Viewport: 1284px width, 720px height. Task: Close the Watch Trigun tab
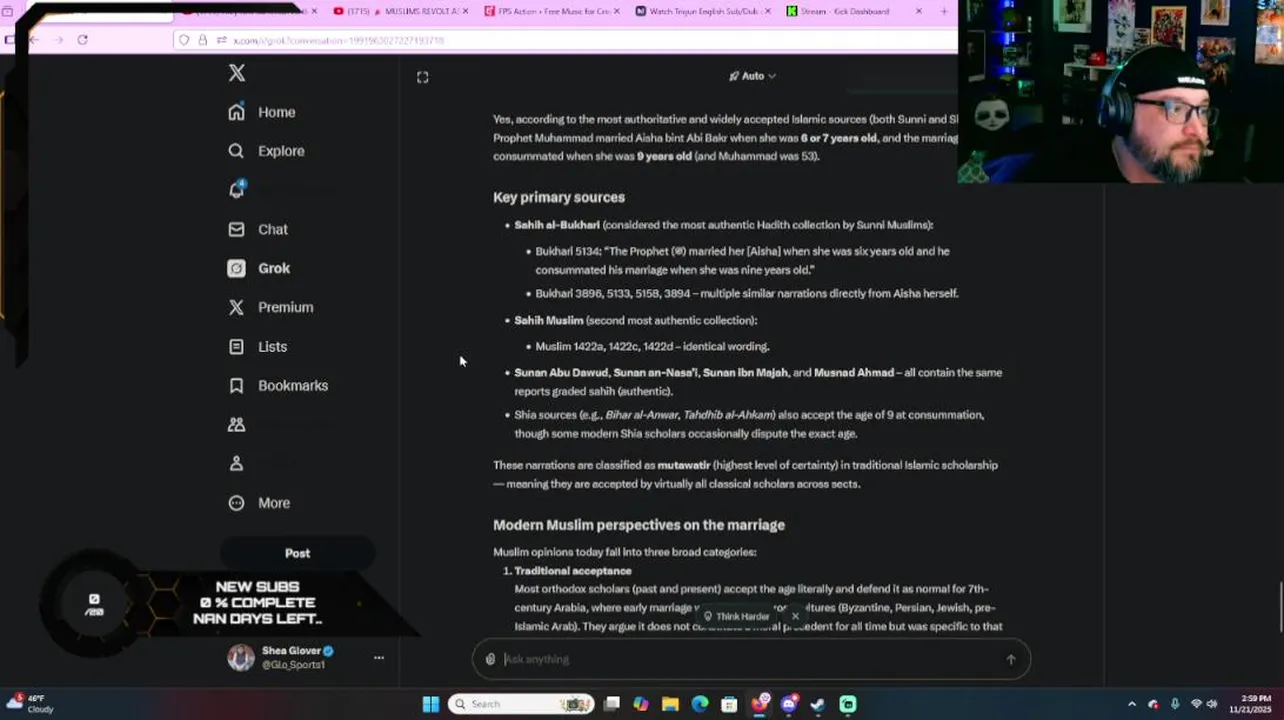click(x=768, y=11)
